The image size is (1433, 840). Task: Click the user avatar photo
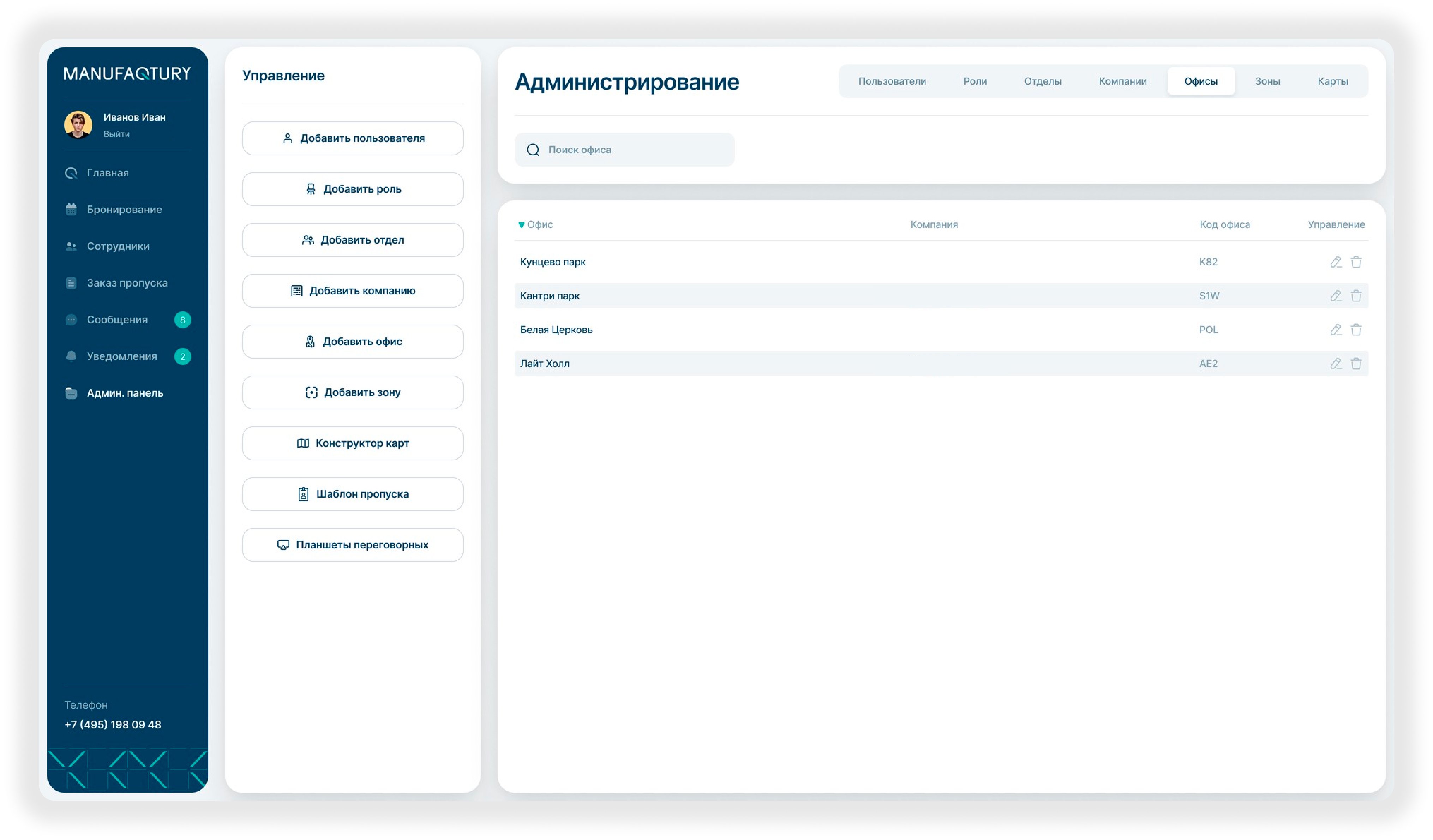(x=78, y=125)
